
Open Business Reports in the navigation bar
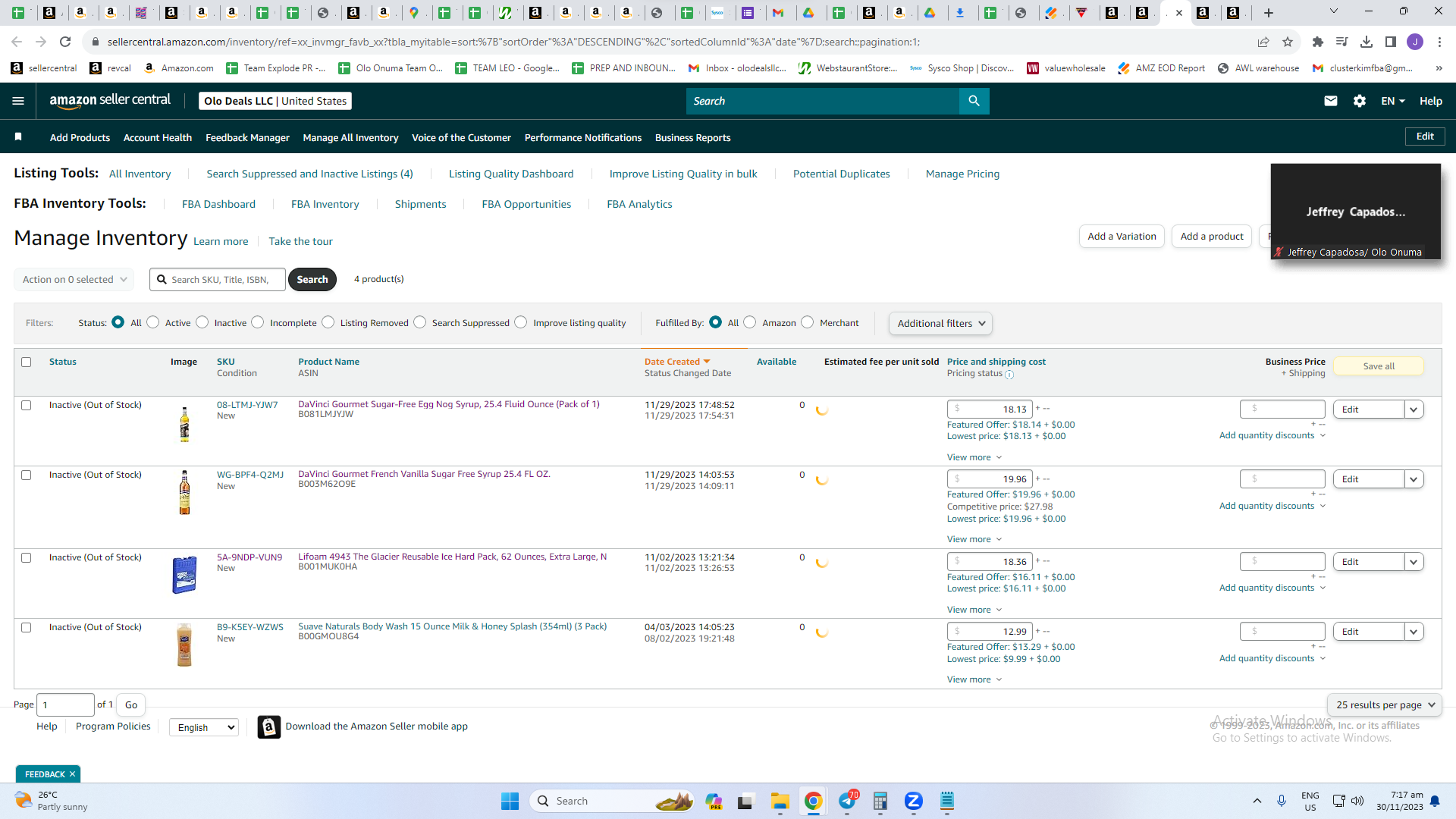[692, 137]
